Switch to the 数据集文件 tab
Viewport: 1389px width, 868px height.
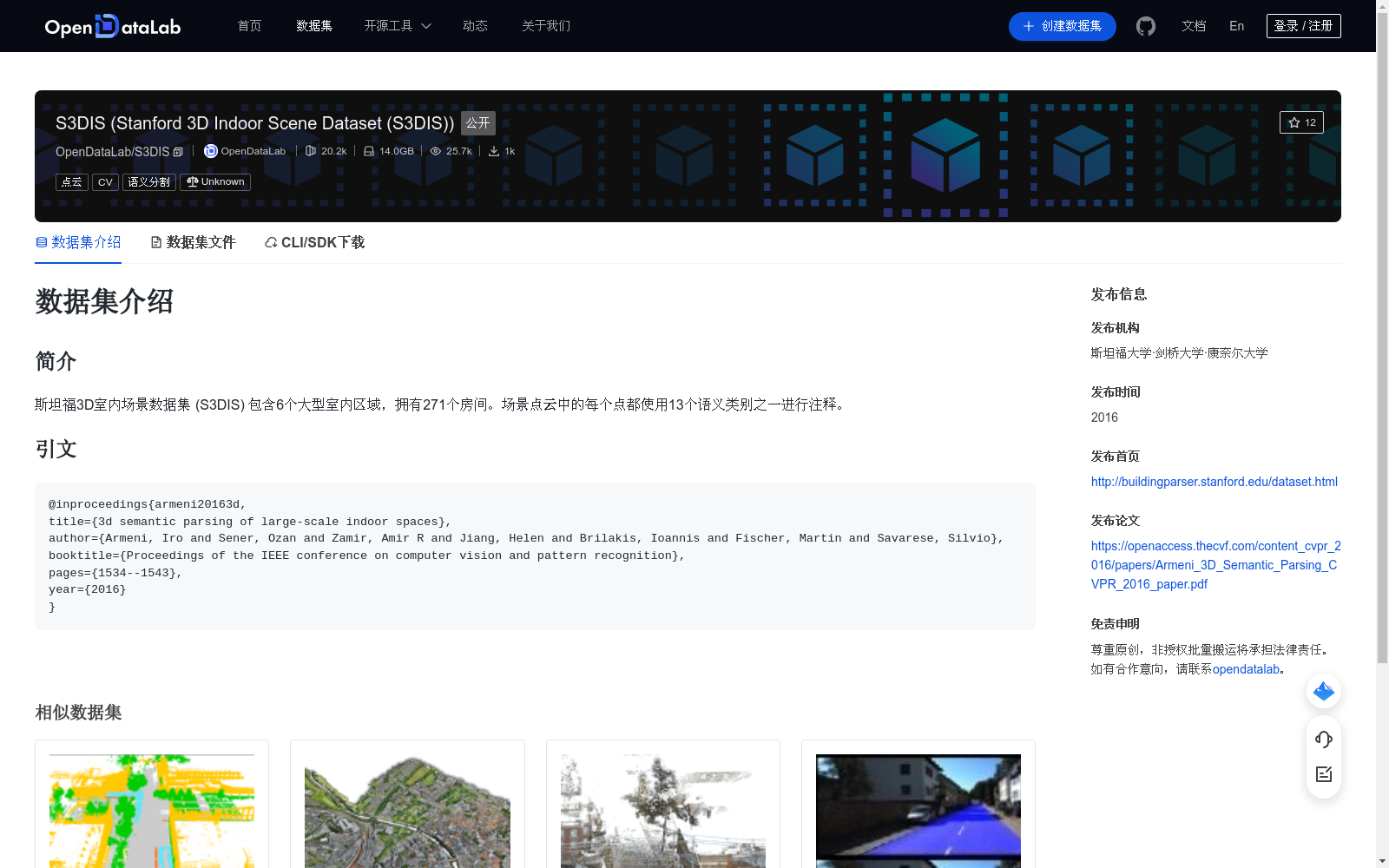click(193, 242)
